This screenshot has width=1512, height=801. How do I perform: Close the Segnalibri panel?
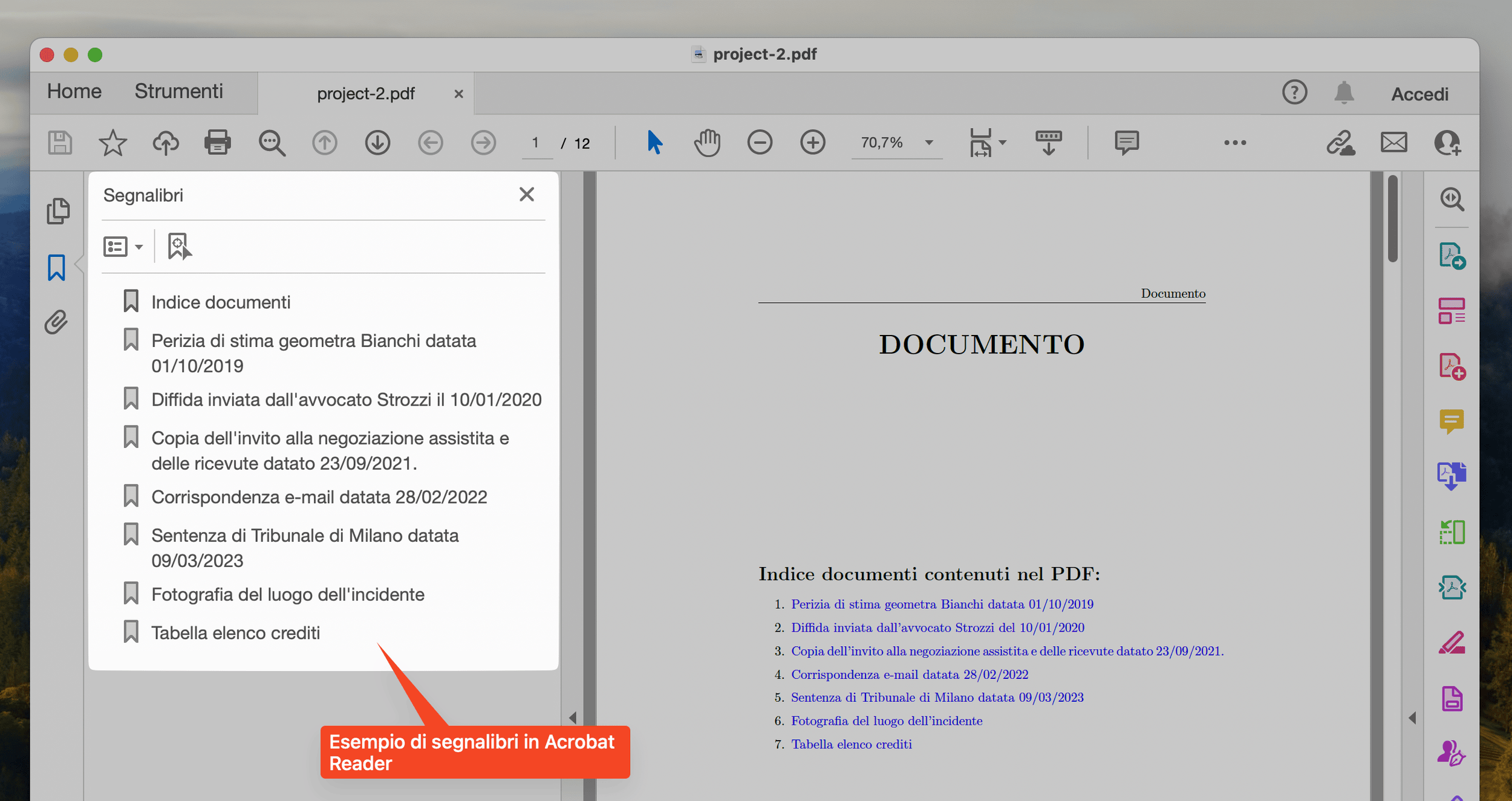tap(527, 194)
